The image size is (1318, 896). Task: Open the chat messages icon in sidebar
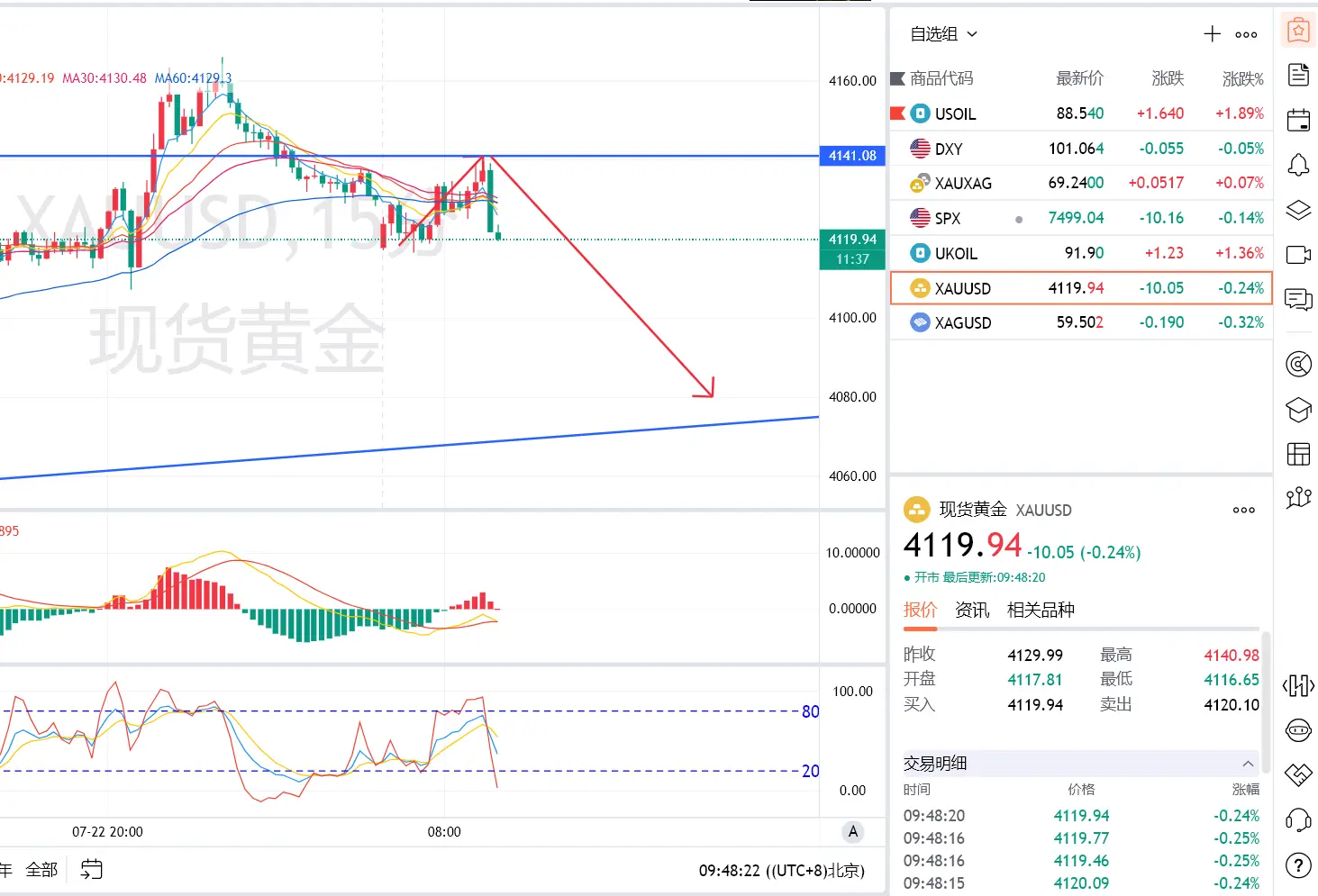point(1298,300)
